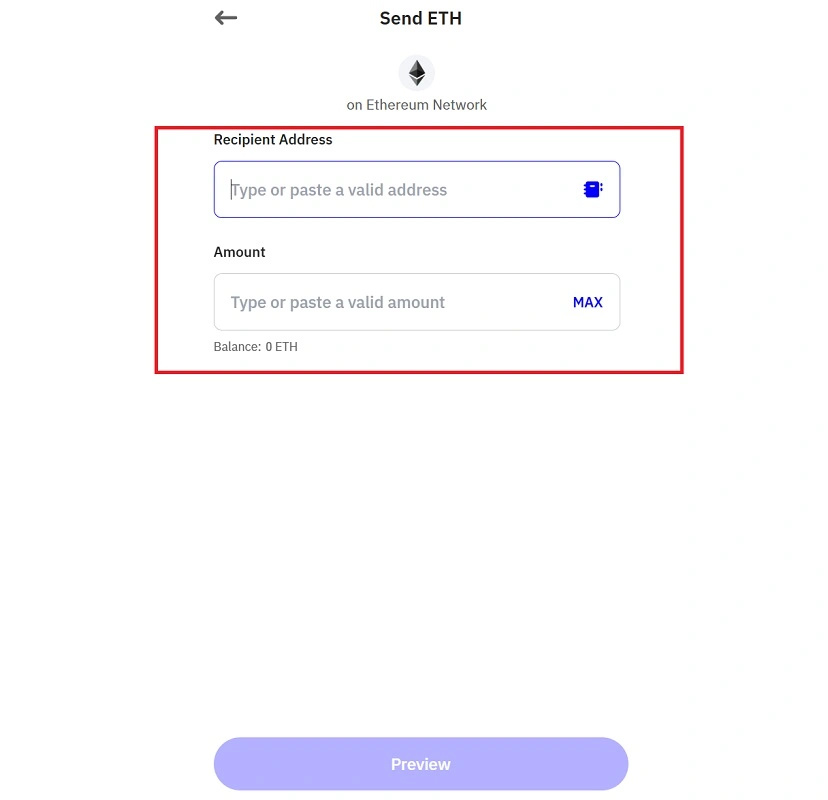The width and height of the screenshot is (828, 800).
Task: Click the Ethereum diamond logo
Action: coord(417,73)
